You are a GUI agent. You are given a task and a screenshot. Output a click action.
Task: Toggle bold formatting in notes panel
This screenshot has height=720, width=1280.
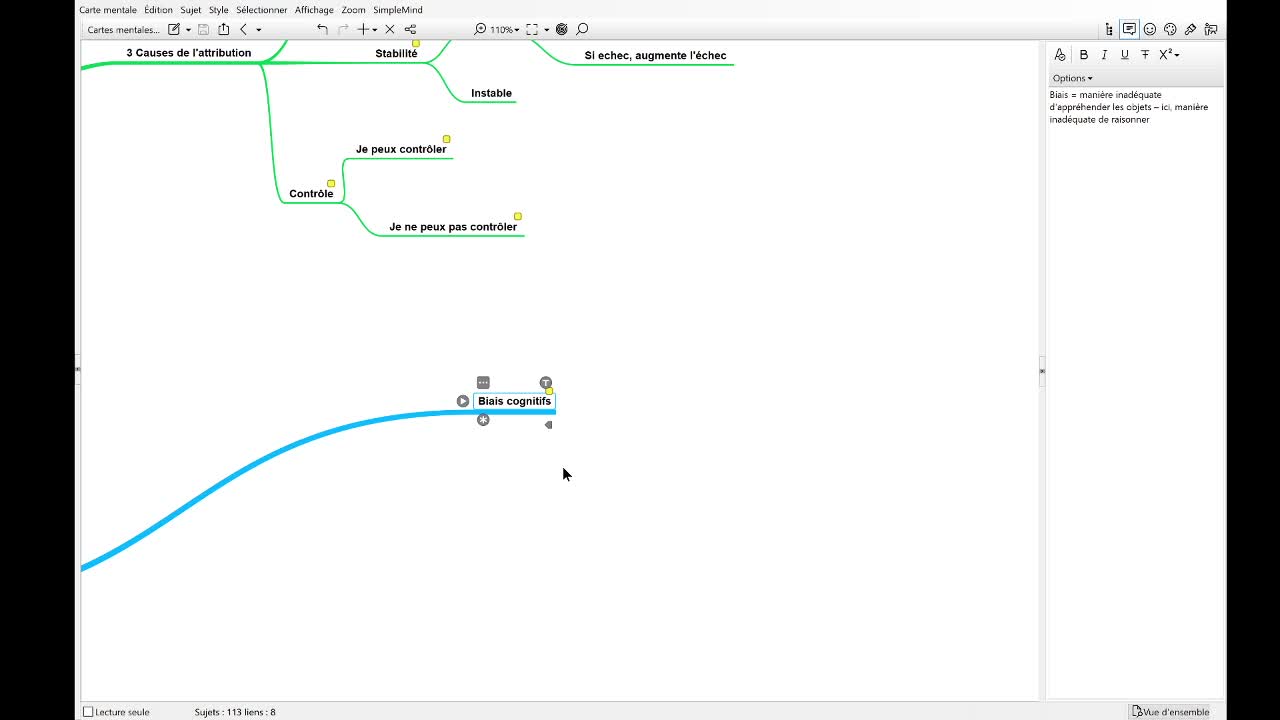[x=1083, y=55]
